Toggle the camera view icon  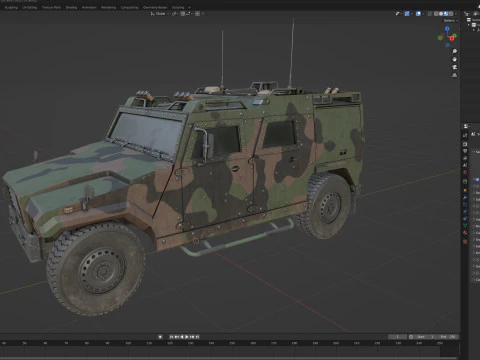tap(455, 67)
